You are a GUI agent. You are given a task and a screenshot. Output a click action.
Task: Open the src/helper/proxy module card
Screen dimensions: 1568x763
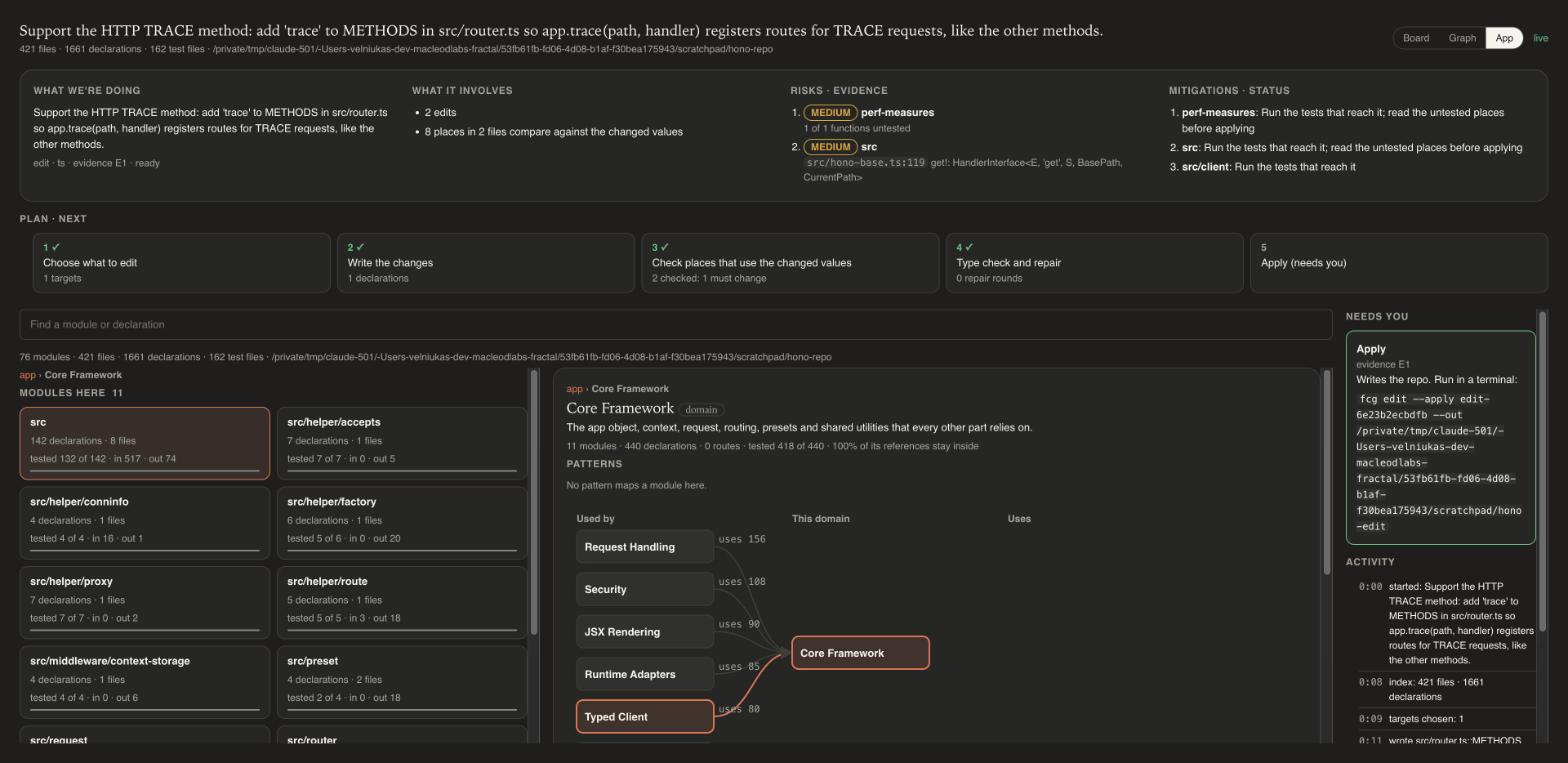pyautogui.click(x=145, y=602)
